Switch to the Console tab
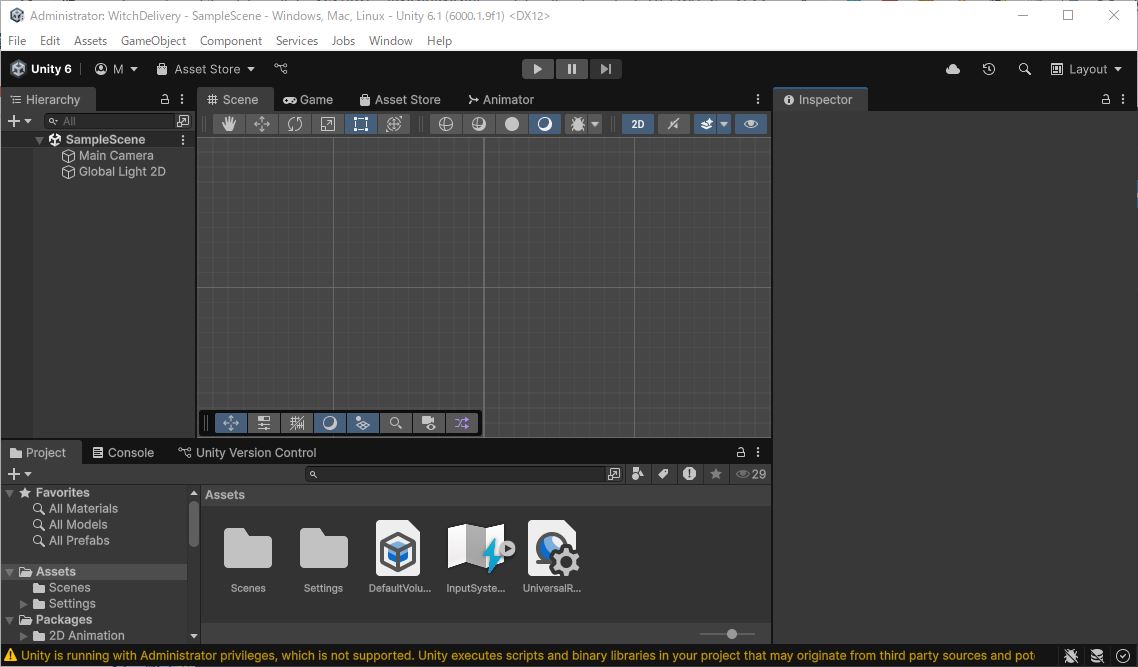Image resolution: width=1138 pixels, height=667 pixels. click(123, 452)
